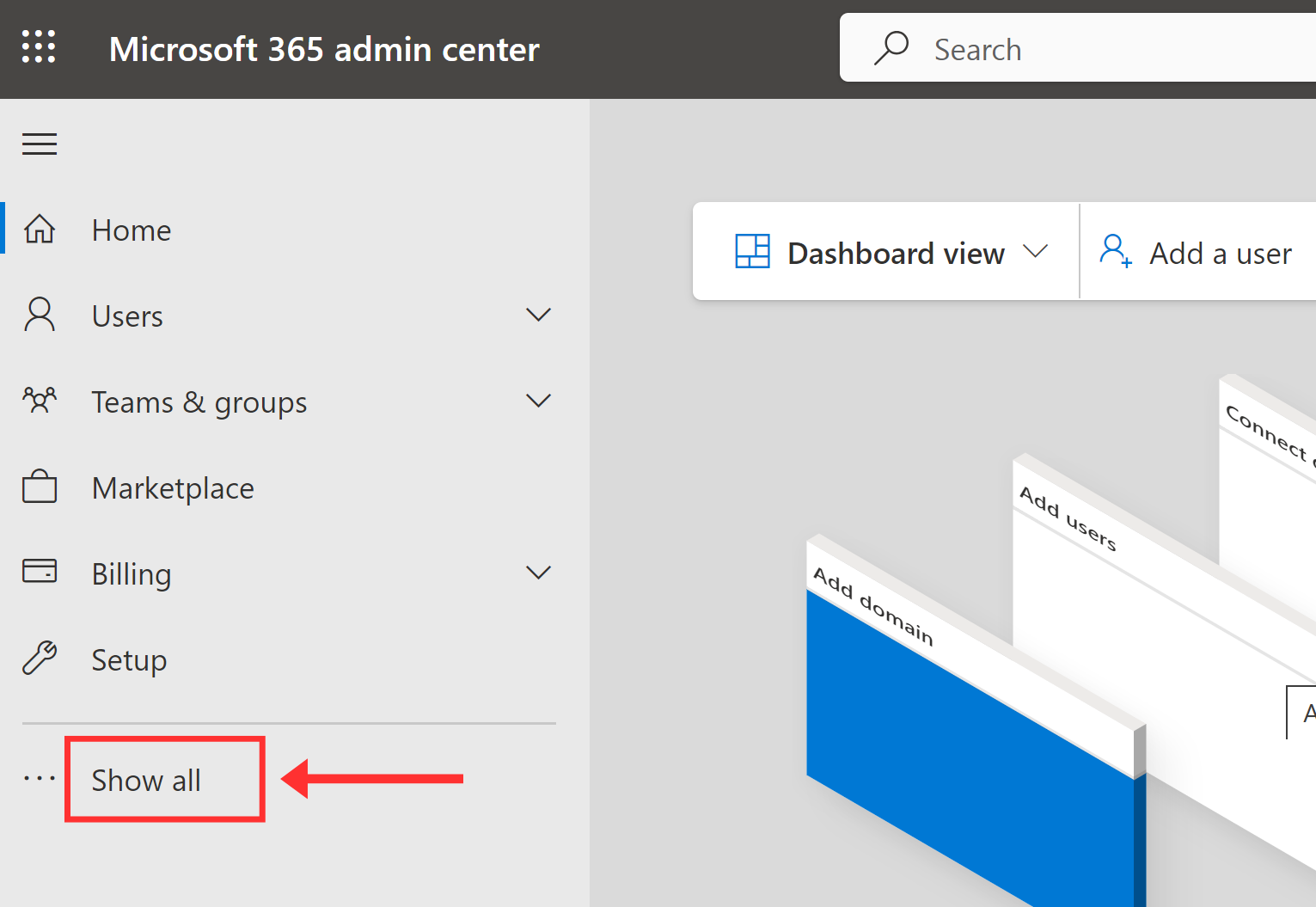The image size is (1316, 907).
Task: Click the search magnifier icon
Action: pos(891,48)
